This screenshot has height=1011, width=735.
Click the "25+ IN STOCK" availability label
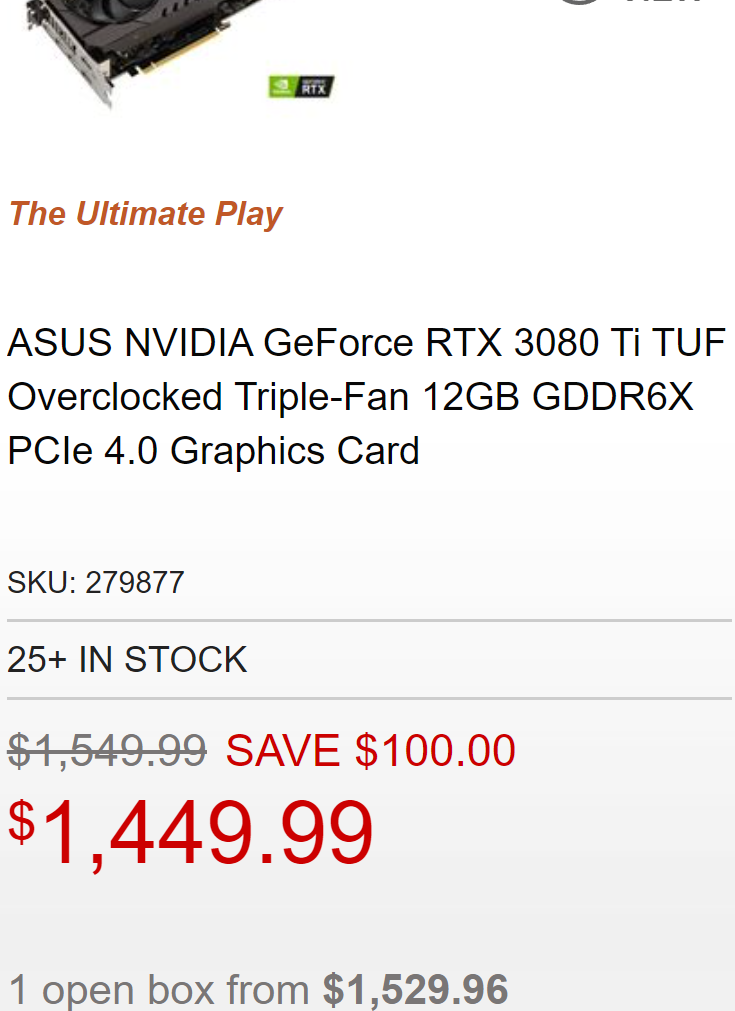pos(127,660)
